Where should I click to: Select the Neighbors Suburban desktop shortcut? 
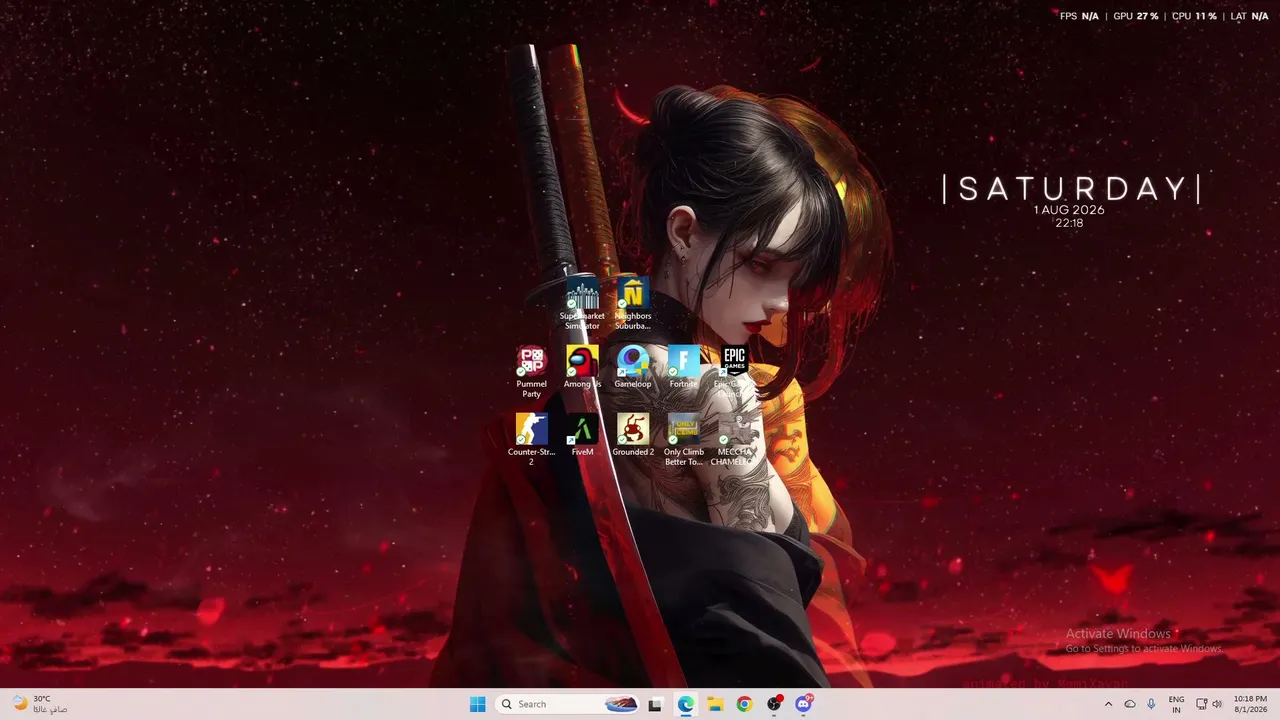pyautogui.click(x=633, y=304)
